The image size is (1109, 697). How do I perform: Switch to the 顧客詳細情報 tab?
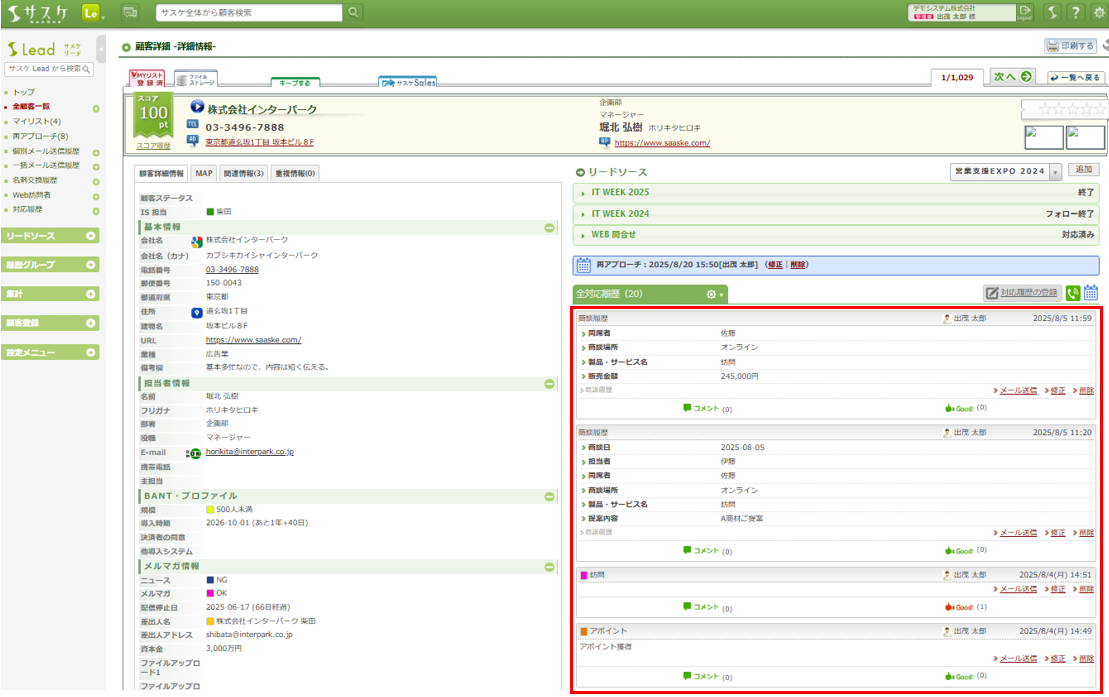pos(161,173)
